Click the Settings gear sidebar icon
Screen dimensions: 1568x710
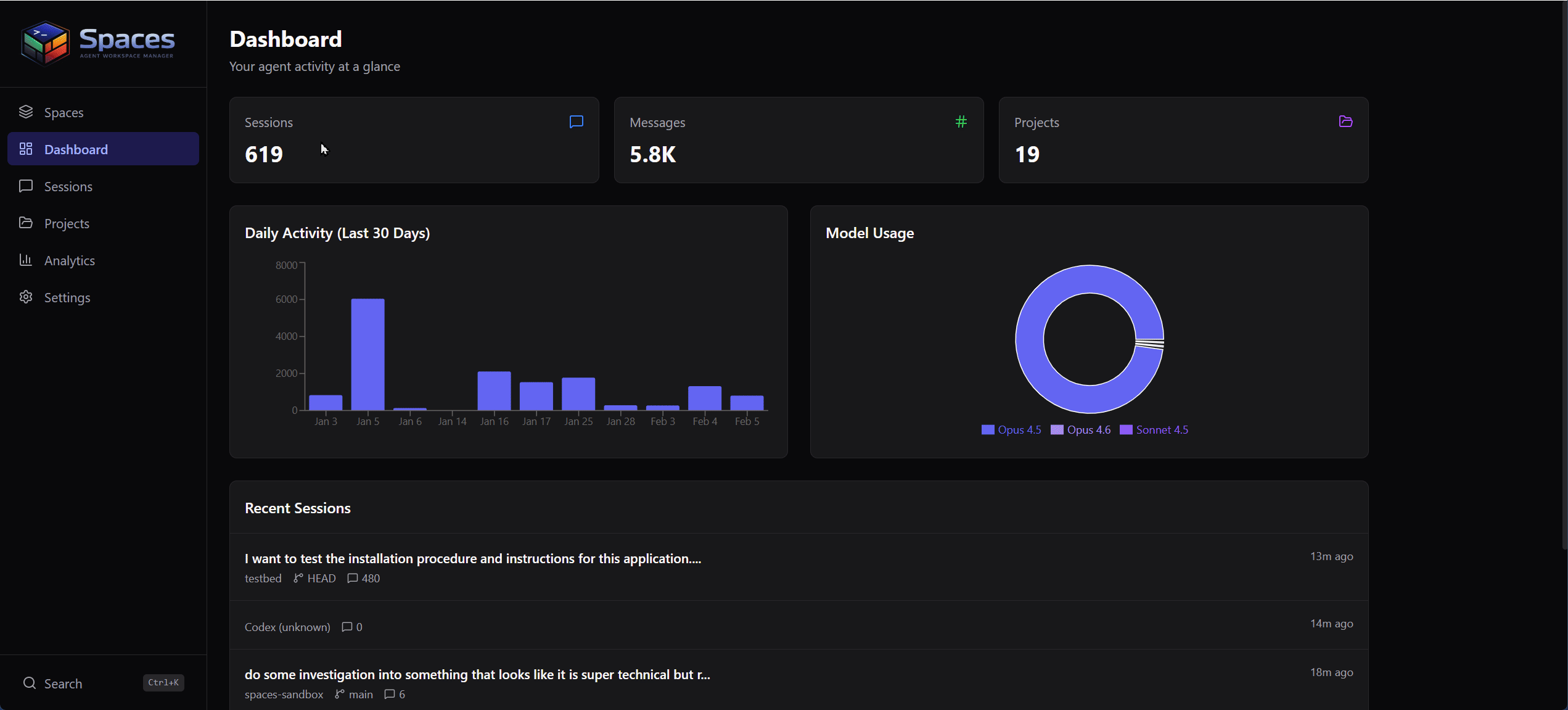(26, 297)
